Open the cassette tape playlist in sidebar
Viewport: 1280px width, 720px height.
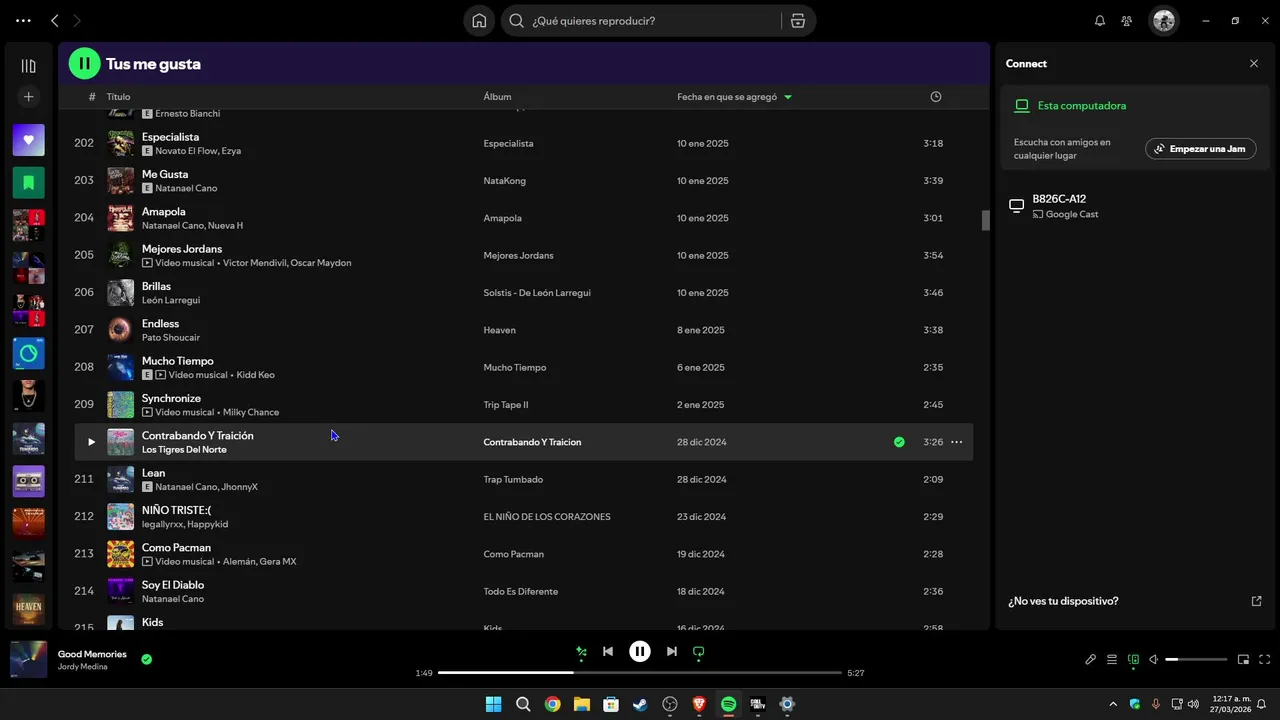coord(28,481)
